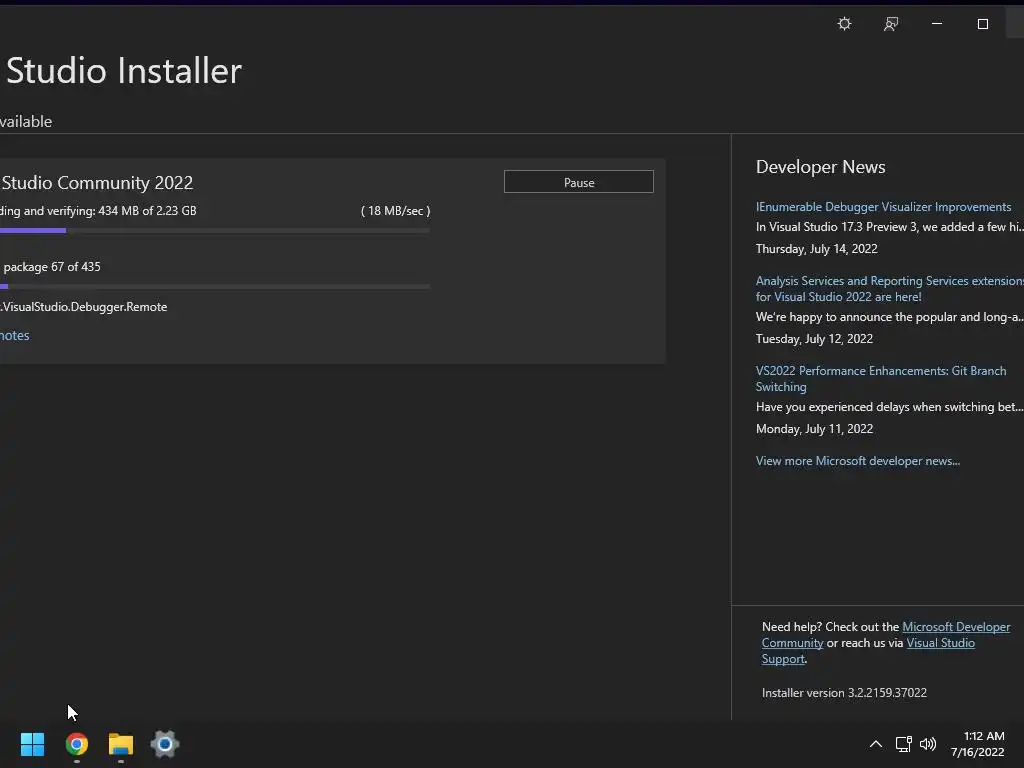Viewport: 1024px width, 768px height.
Task: Expand the hidden tray icons chevron
Action: point(875,744)
